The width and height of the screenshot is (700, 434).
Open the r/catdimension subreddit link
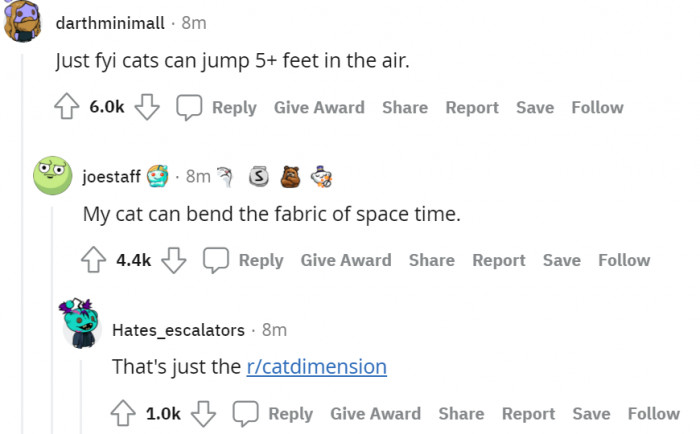(x=316, y=367)
